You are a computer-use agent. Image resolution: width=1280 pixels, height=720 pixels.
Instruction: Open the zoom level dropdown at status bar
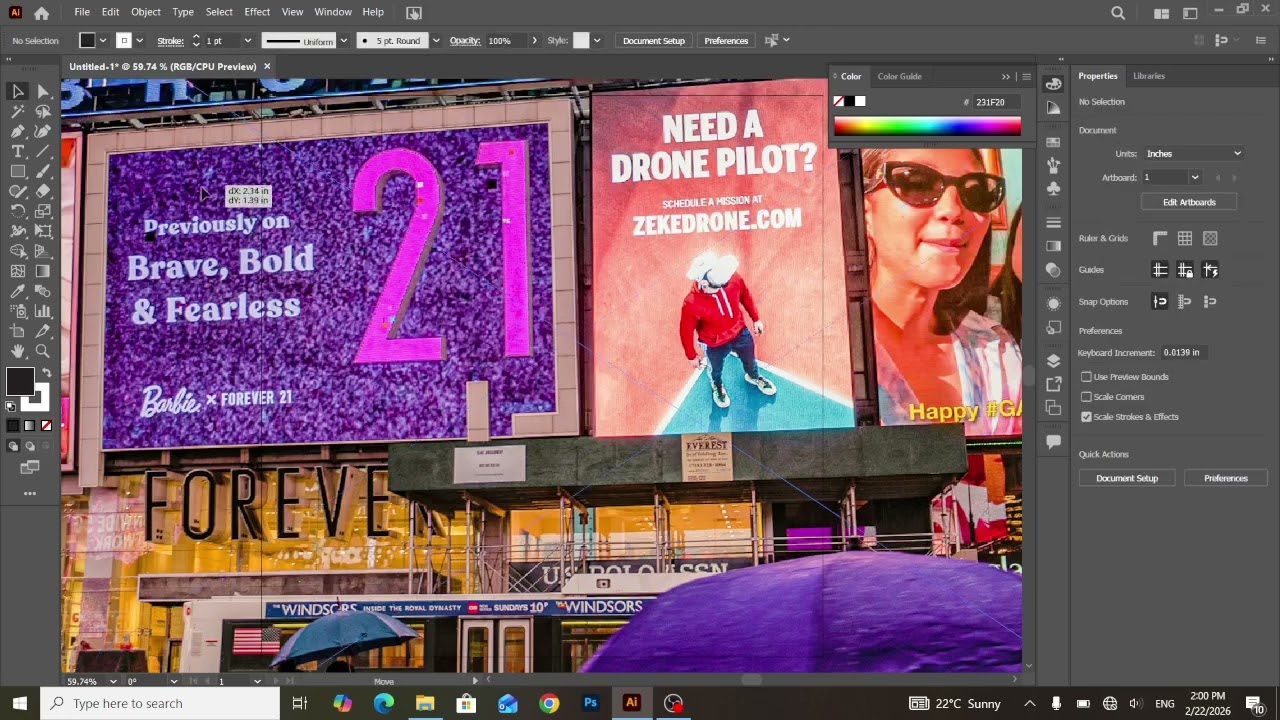click(114, 681)
